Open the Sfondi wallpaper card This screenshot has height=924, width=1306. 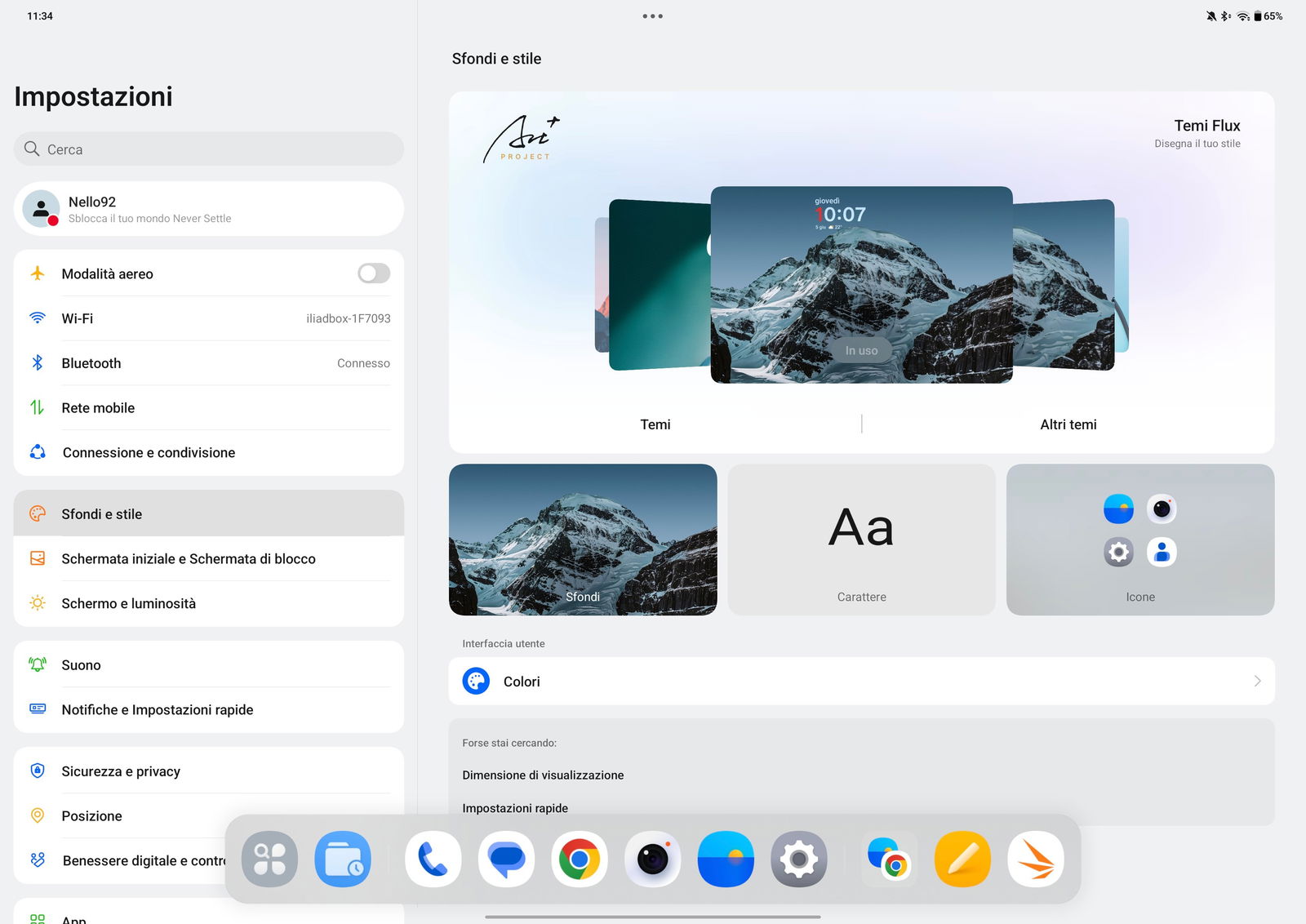coord(583,540)
